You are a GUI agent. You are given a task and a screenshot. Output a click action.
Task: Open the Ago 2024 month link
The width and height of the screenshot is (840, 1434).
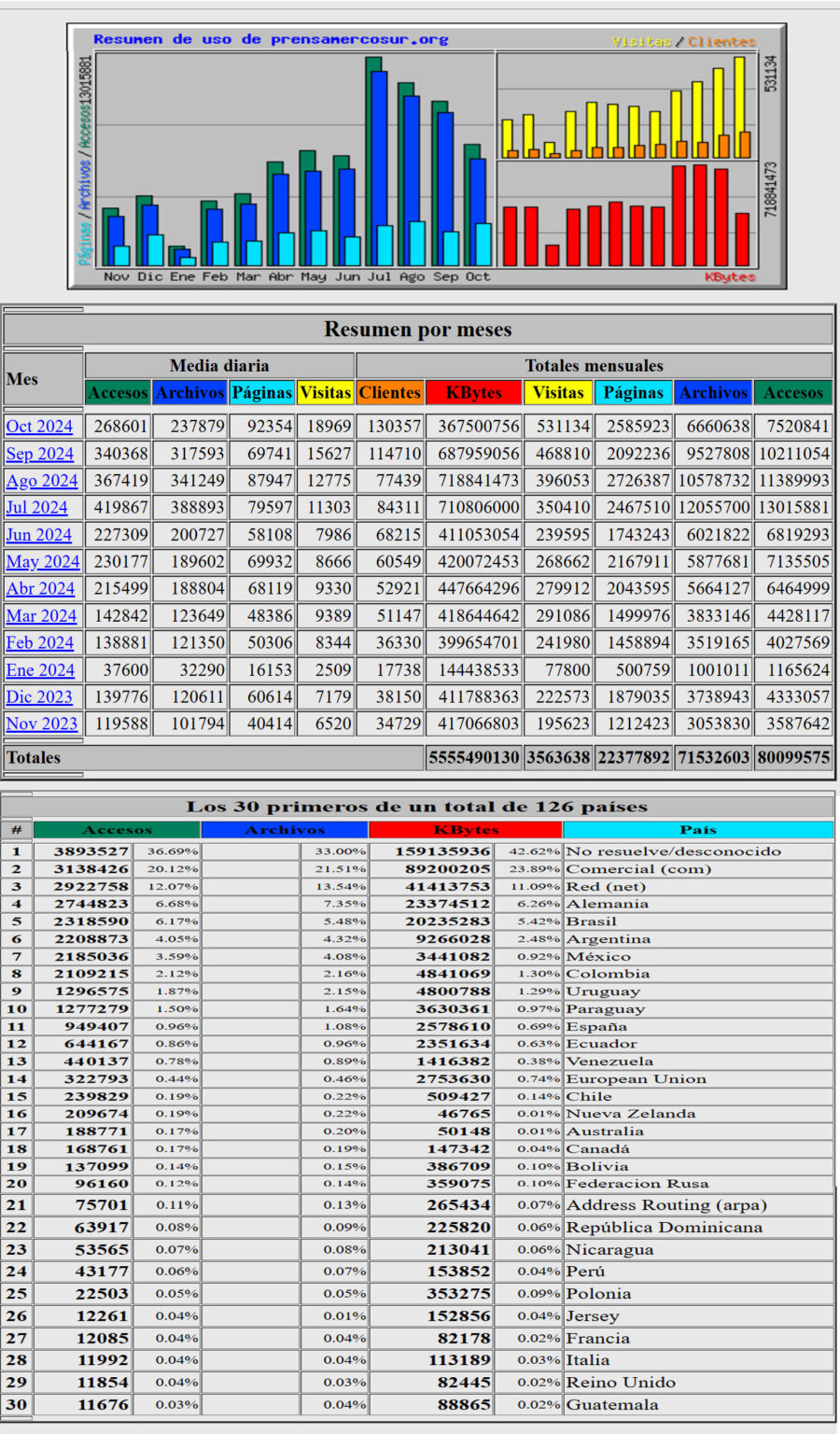(x=42, y=481)
